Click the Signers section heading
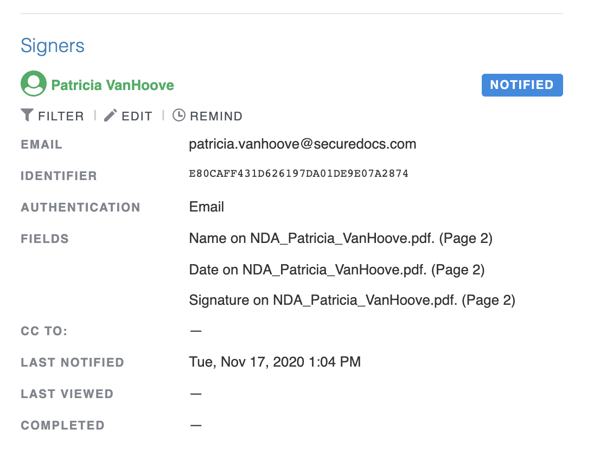 tap(53, 46)
